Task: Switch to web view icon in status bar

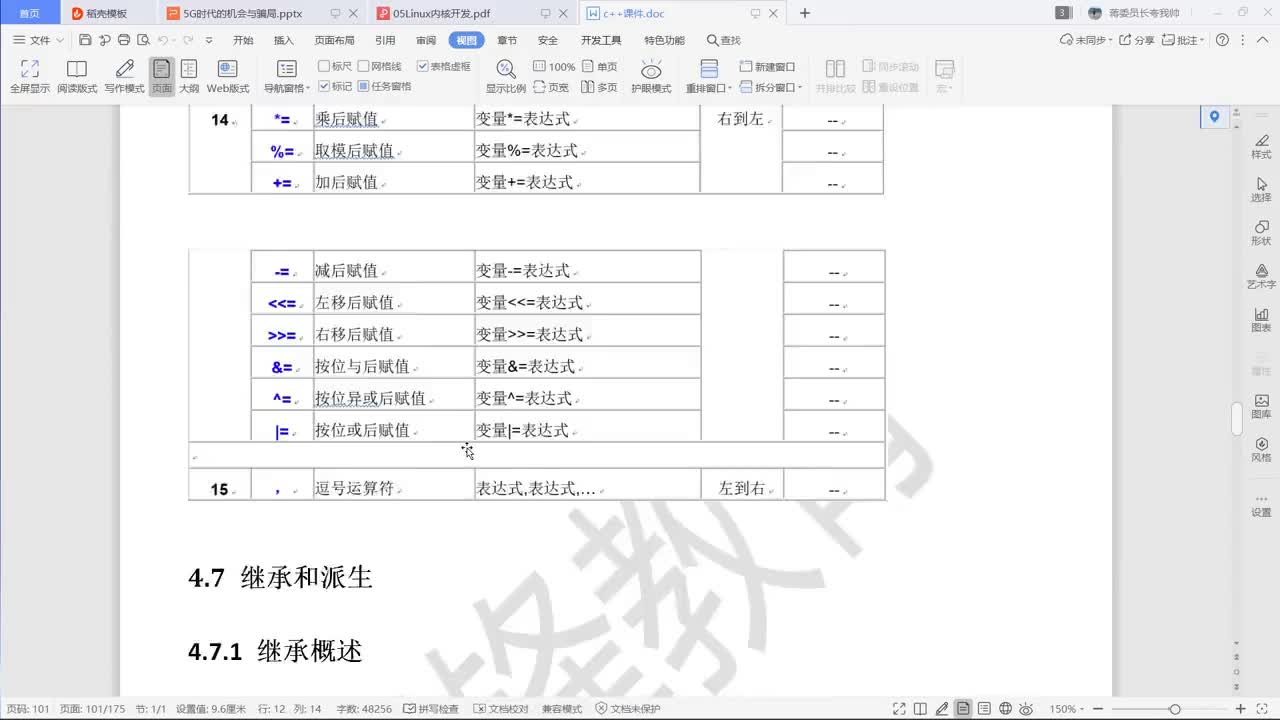Action: click(1006, 709)
